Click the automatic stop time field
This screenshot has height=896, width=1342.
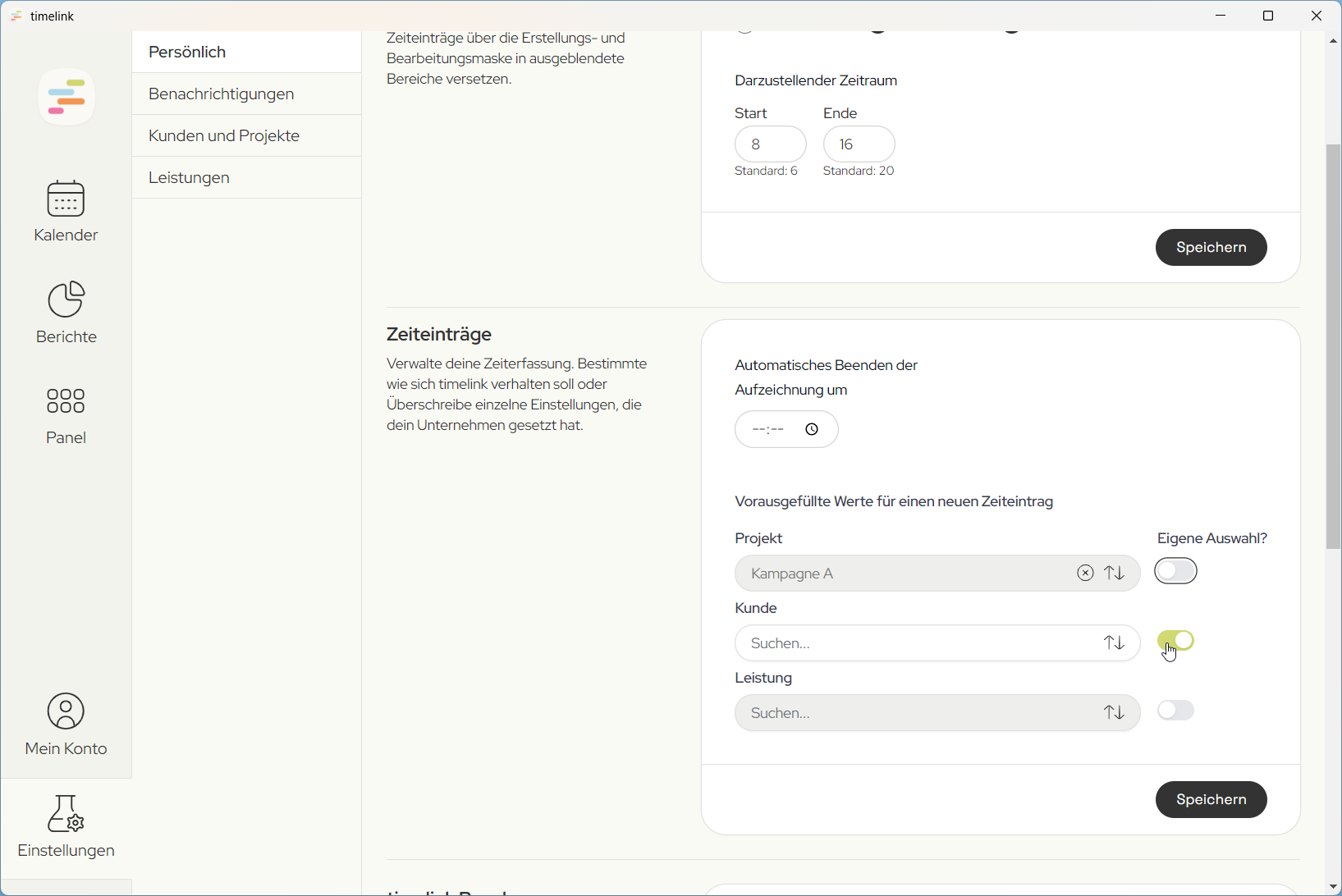pyautogui.click(x=786, y=429)
